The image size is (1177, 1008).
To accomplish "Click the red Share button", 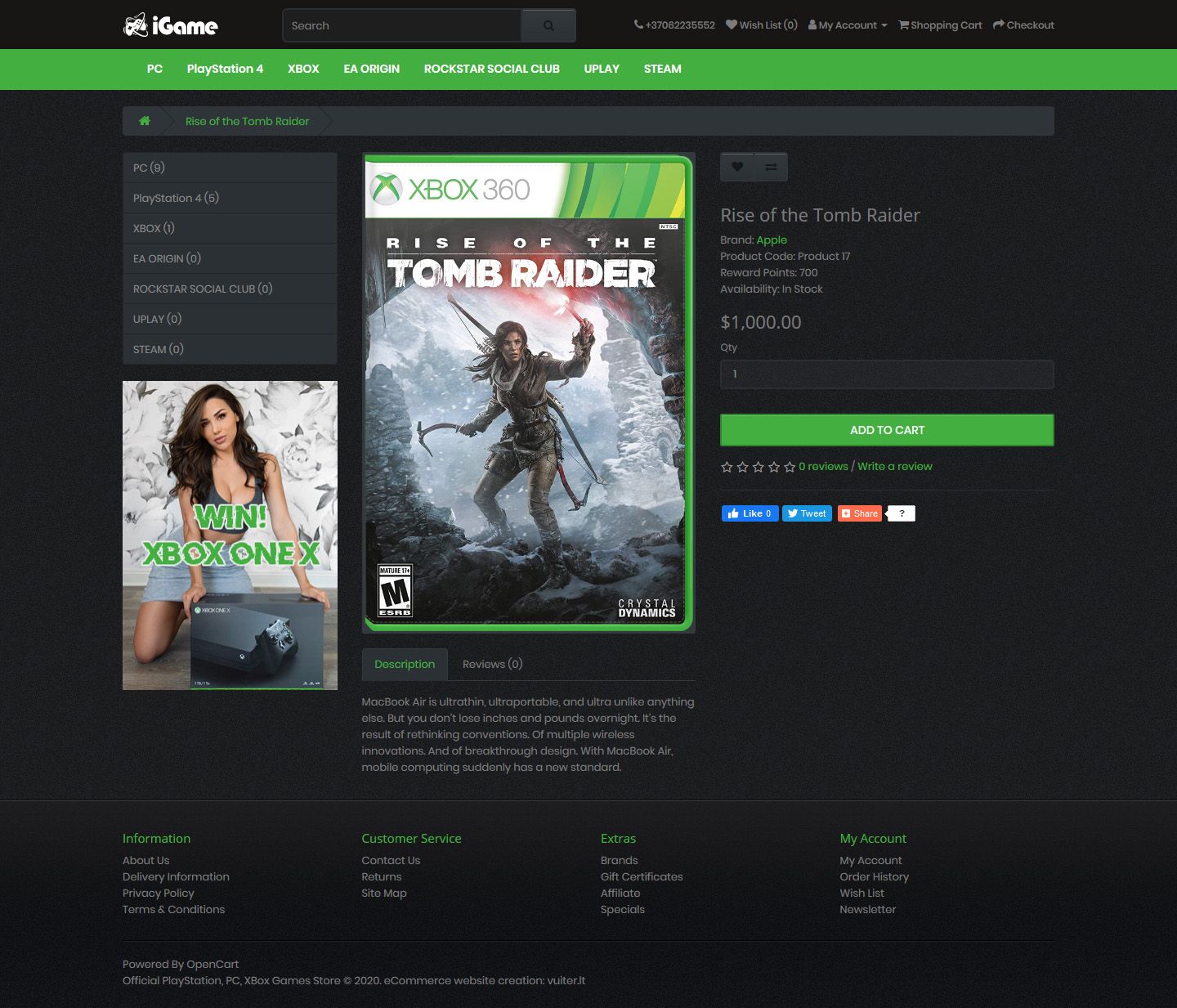I will click(860, 513).
